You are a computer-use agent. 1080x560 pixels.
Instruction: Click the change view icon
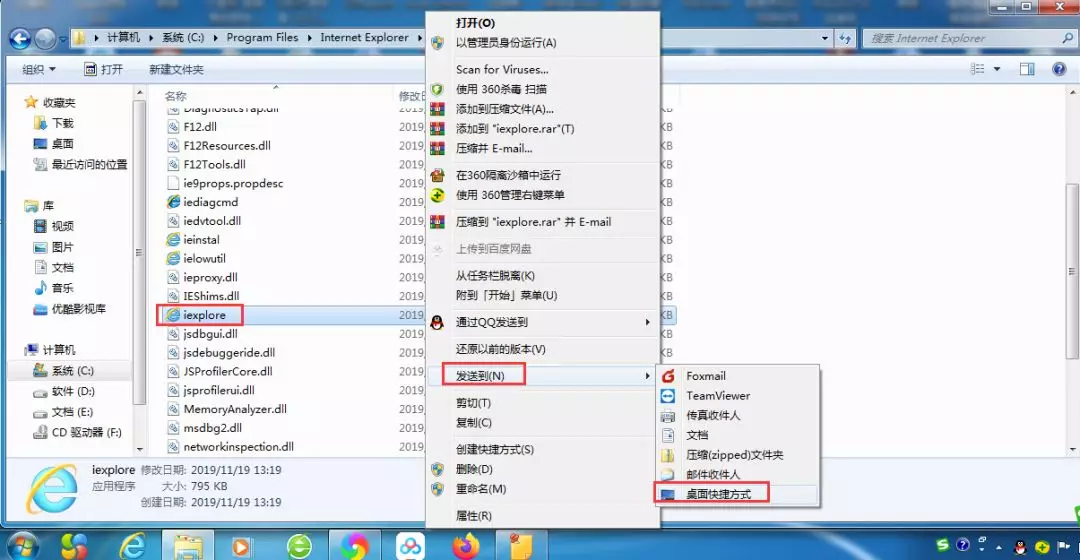[977, 69]
